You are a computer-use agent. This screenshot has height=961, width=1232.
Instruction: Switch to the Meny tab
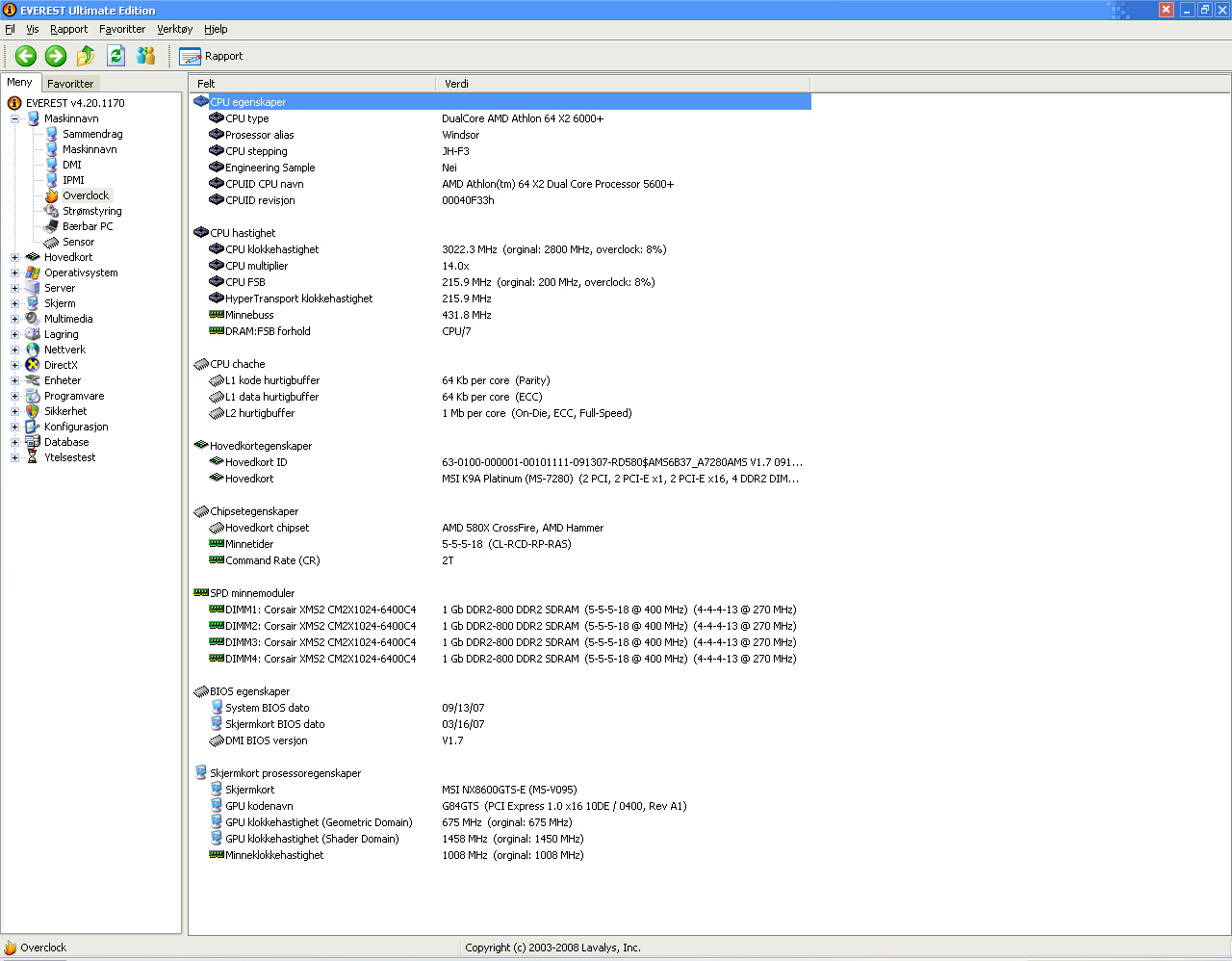click(x=20, y=83)
